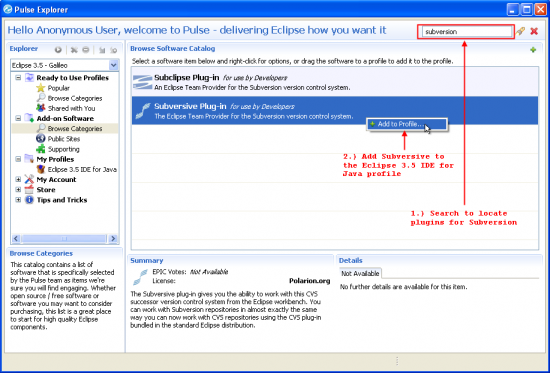Choose Add to Profile from context menu
550x373 pixels.
(x=407, y=124)
